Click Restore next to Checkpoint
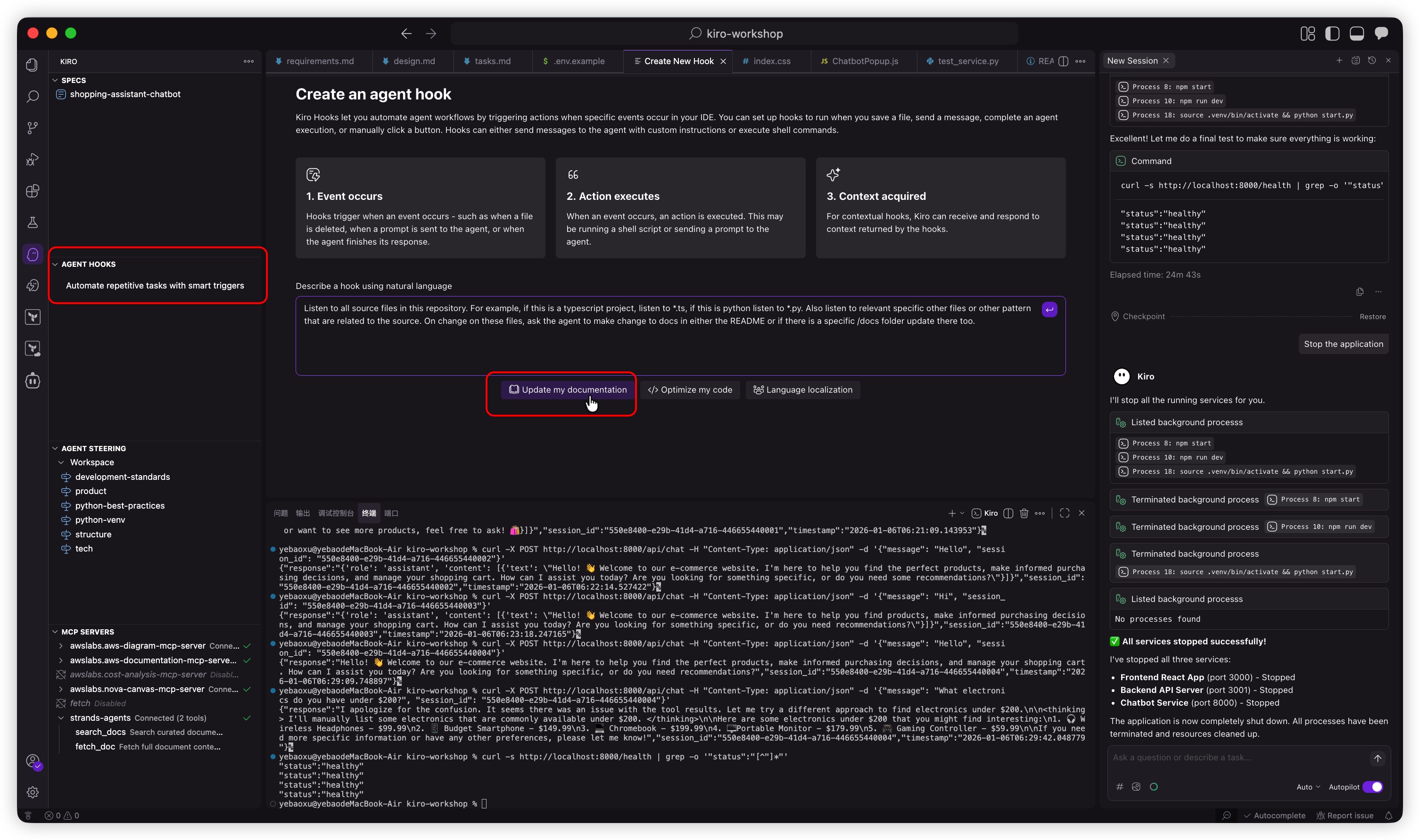The image size is (1420, 840). pos(1372,316)
